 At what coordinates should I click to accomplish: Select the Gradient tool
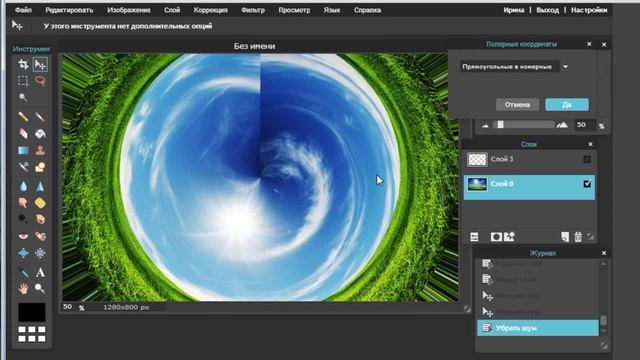click(23, 150)
